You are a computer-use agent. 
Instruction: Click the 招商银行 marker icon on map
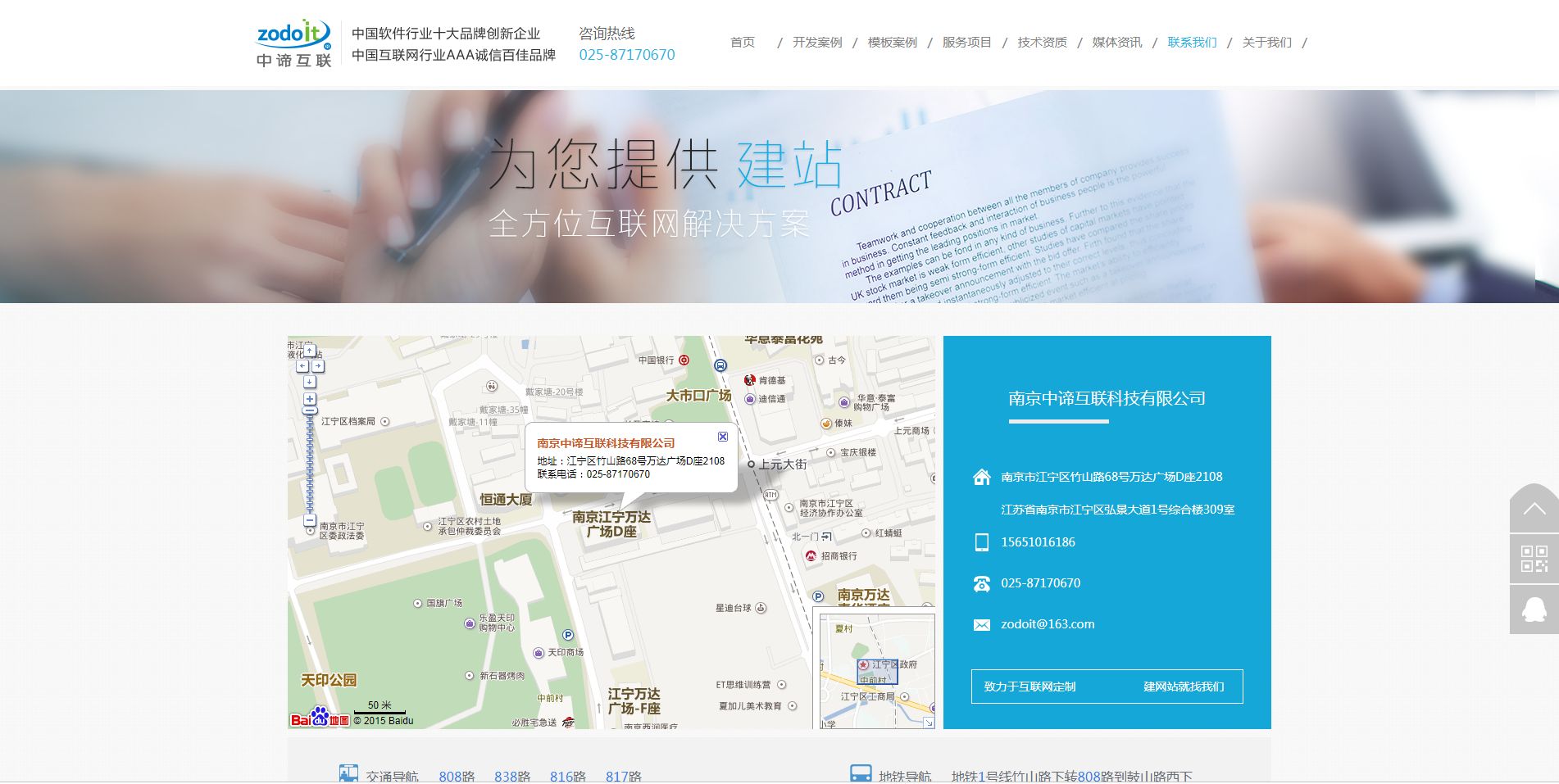pos(811,555)
